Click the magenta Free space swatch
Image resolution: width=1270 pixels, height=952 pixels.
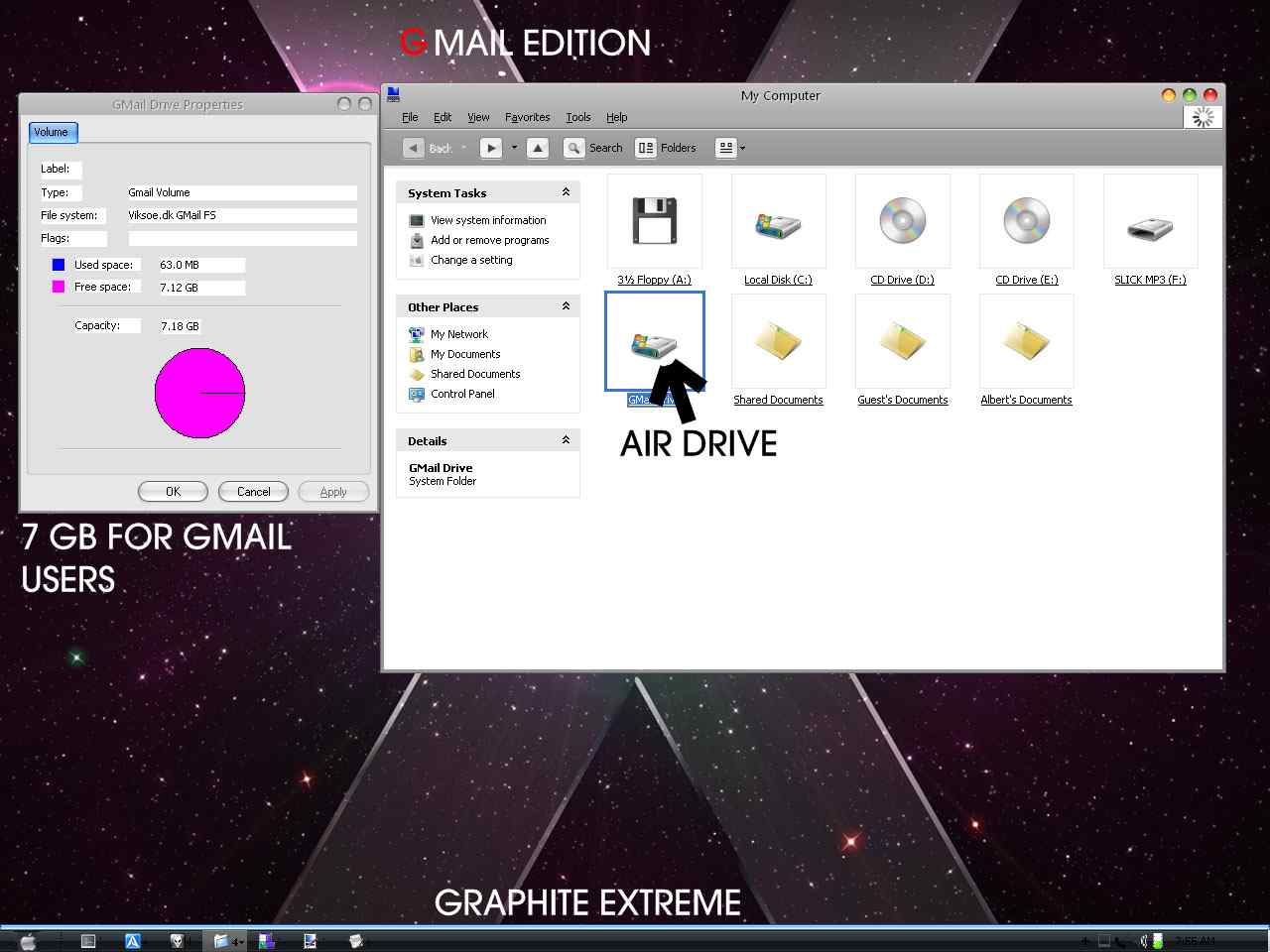pyautogui.click(x=59, y=287)
